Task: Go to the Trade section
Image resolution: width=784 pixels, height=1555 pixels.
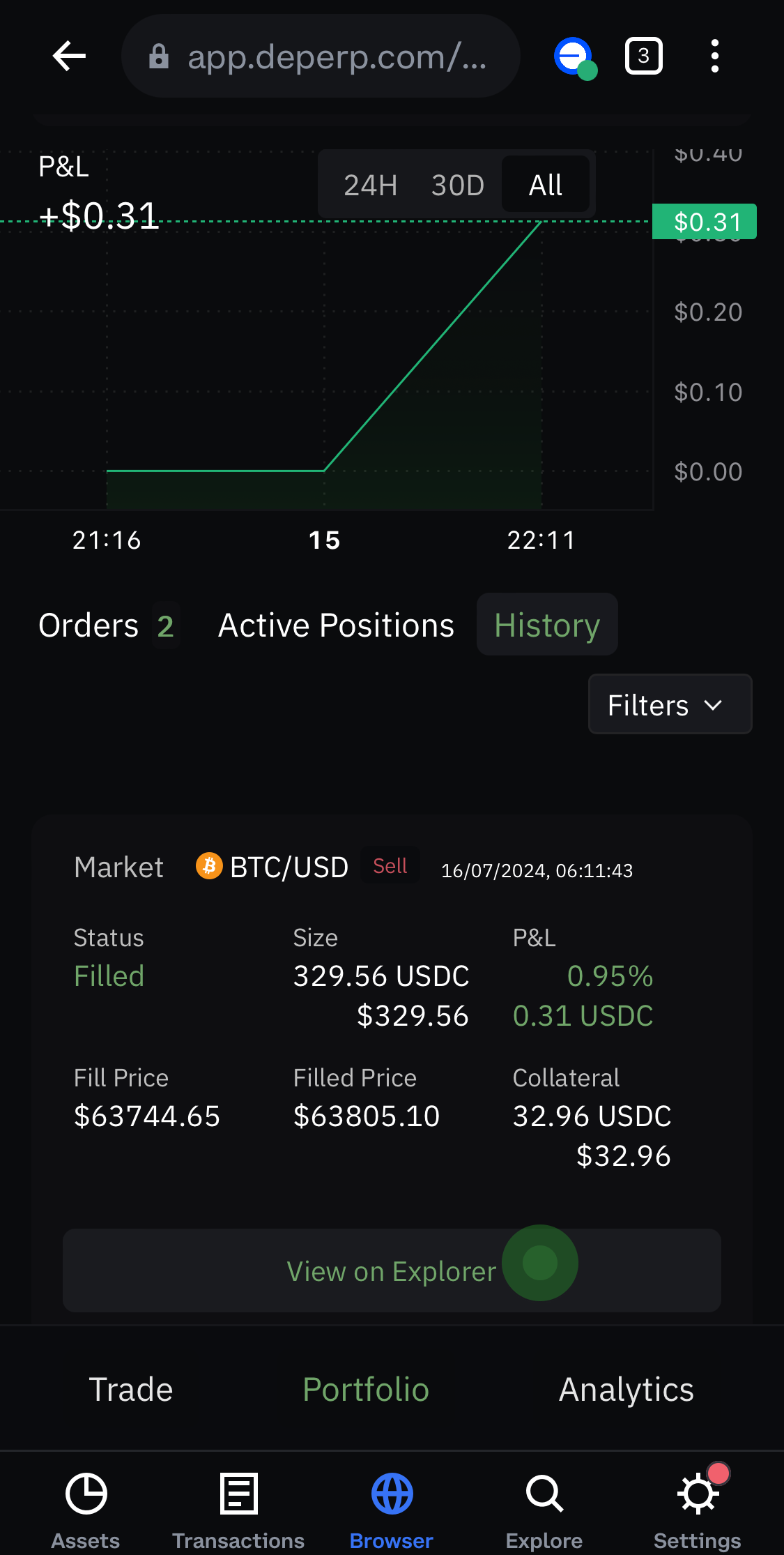Action: [131, 1389]
